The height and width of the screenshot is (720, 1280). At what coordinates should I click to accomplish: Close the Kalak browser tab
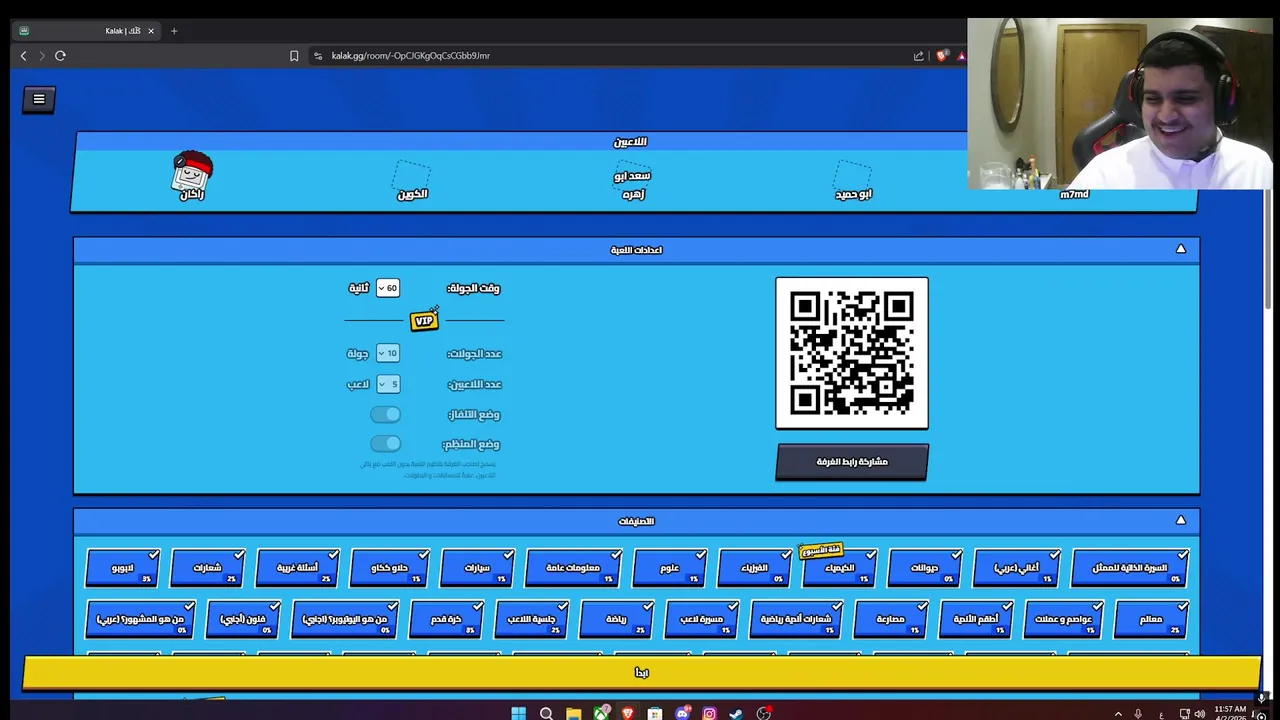151,31
